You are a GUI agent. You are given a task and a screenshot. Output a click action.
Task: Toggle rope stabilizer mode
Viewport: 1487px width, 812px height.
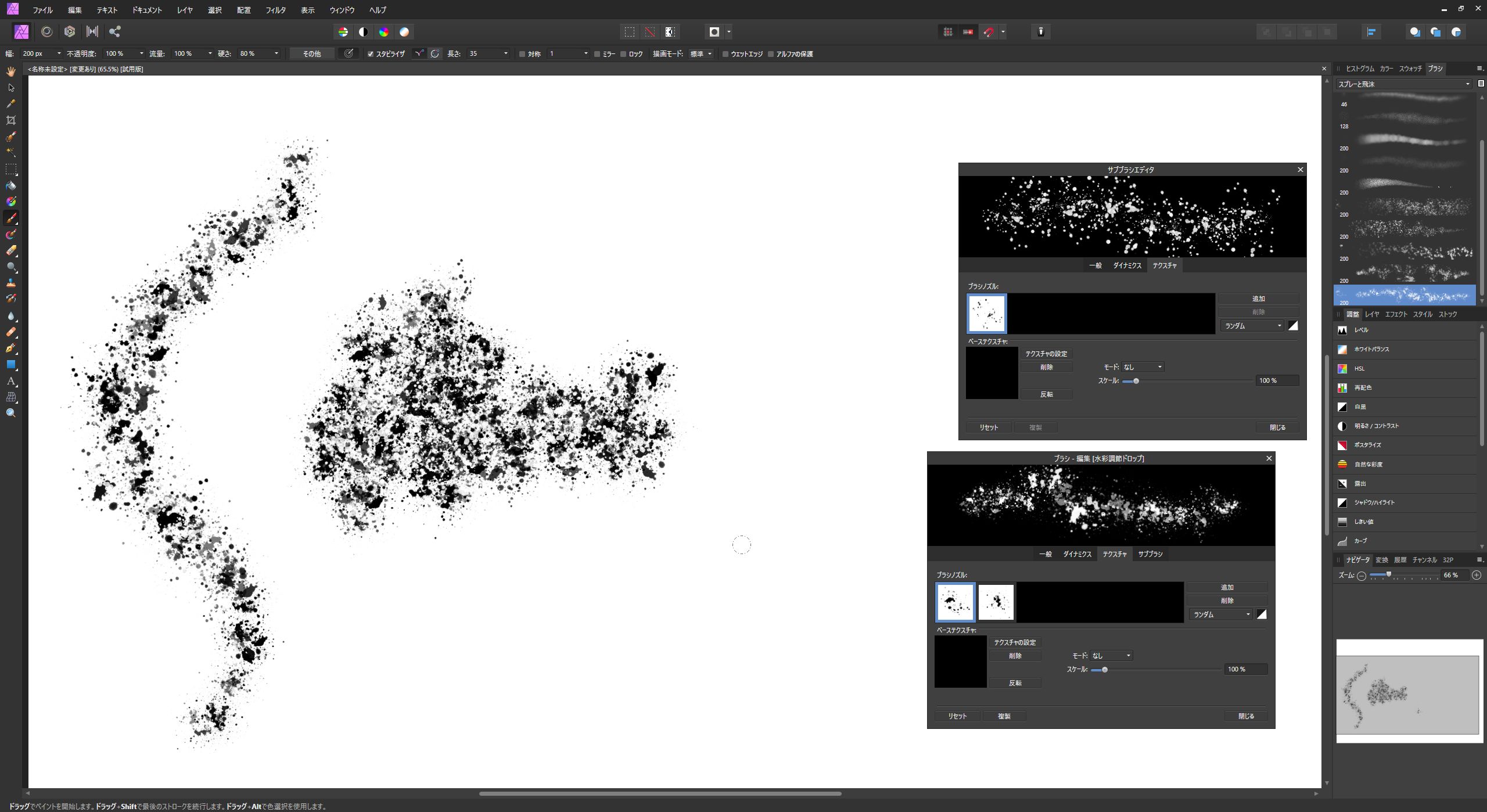coord(419,53)
